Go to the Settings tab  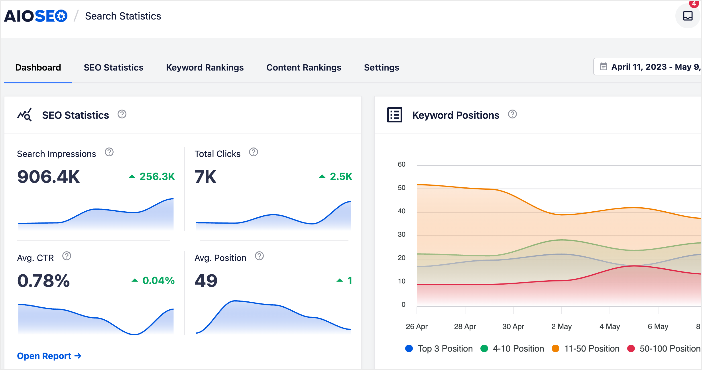381,68
